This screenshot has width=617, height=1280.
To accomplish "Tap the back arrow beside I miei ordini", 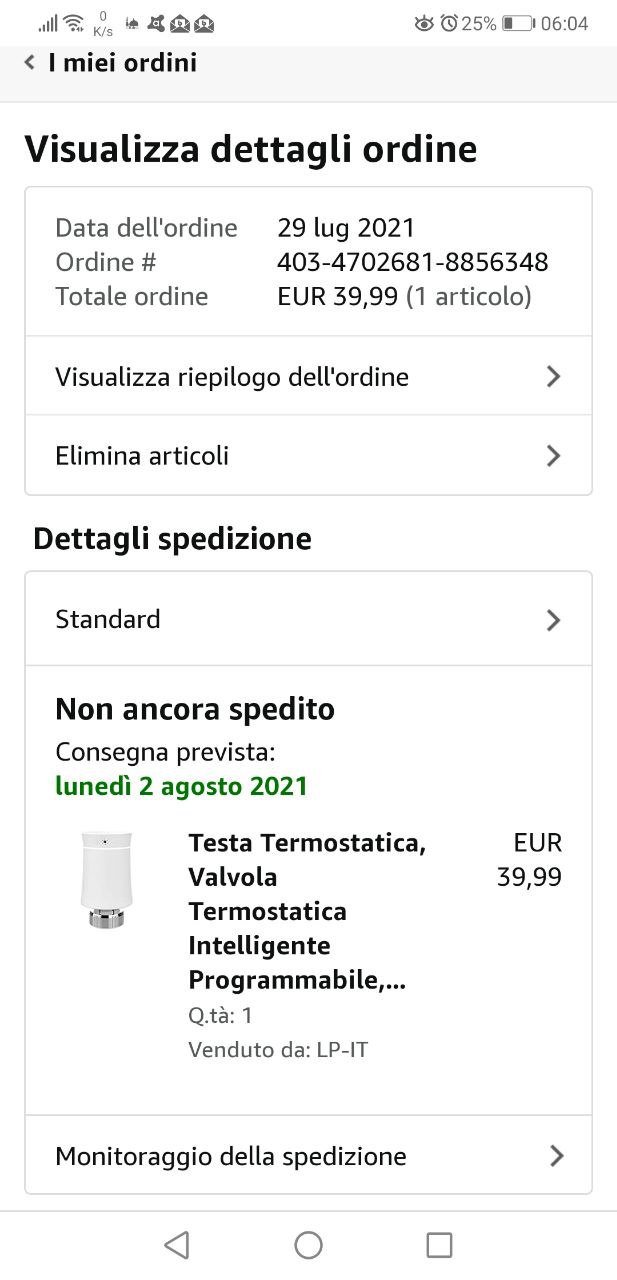I will pyautogui.click(x=30, y=63).
